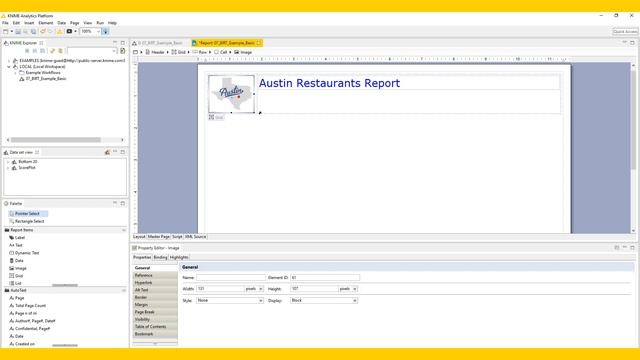The image size is (640, 360).
Task: Open the Insert menu
Action: coord(29,23)
